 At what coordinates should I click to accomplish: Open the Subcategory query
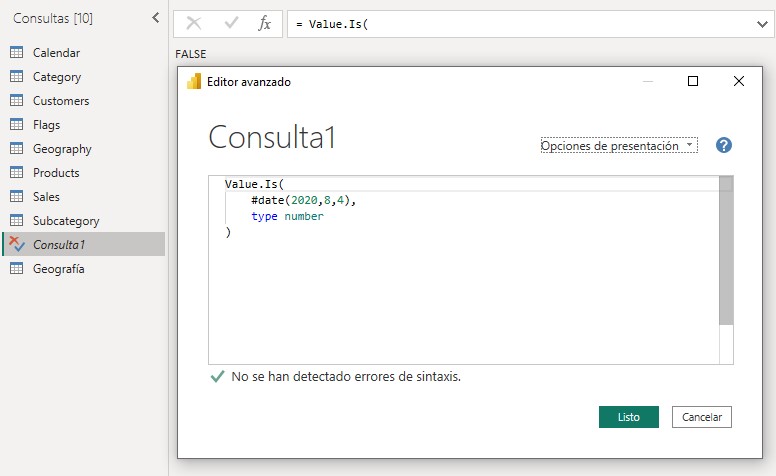[65, 221]
